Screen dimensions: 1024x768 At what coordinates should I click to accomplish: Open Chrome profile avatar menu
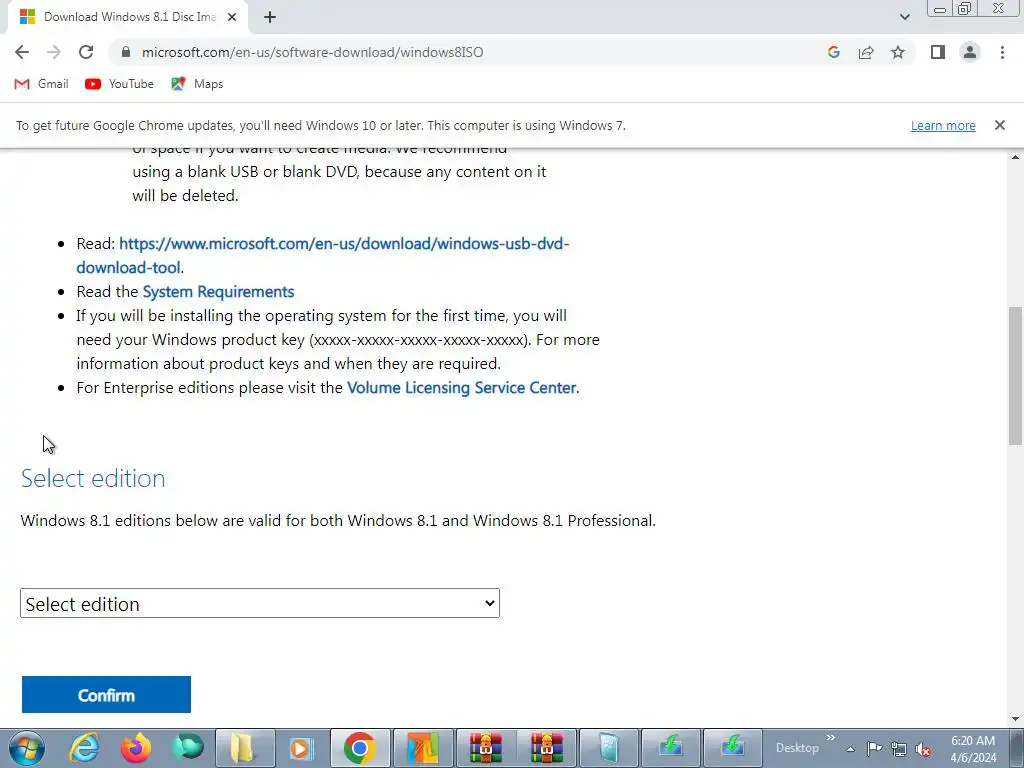click(970, 52)
